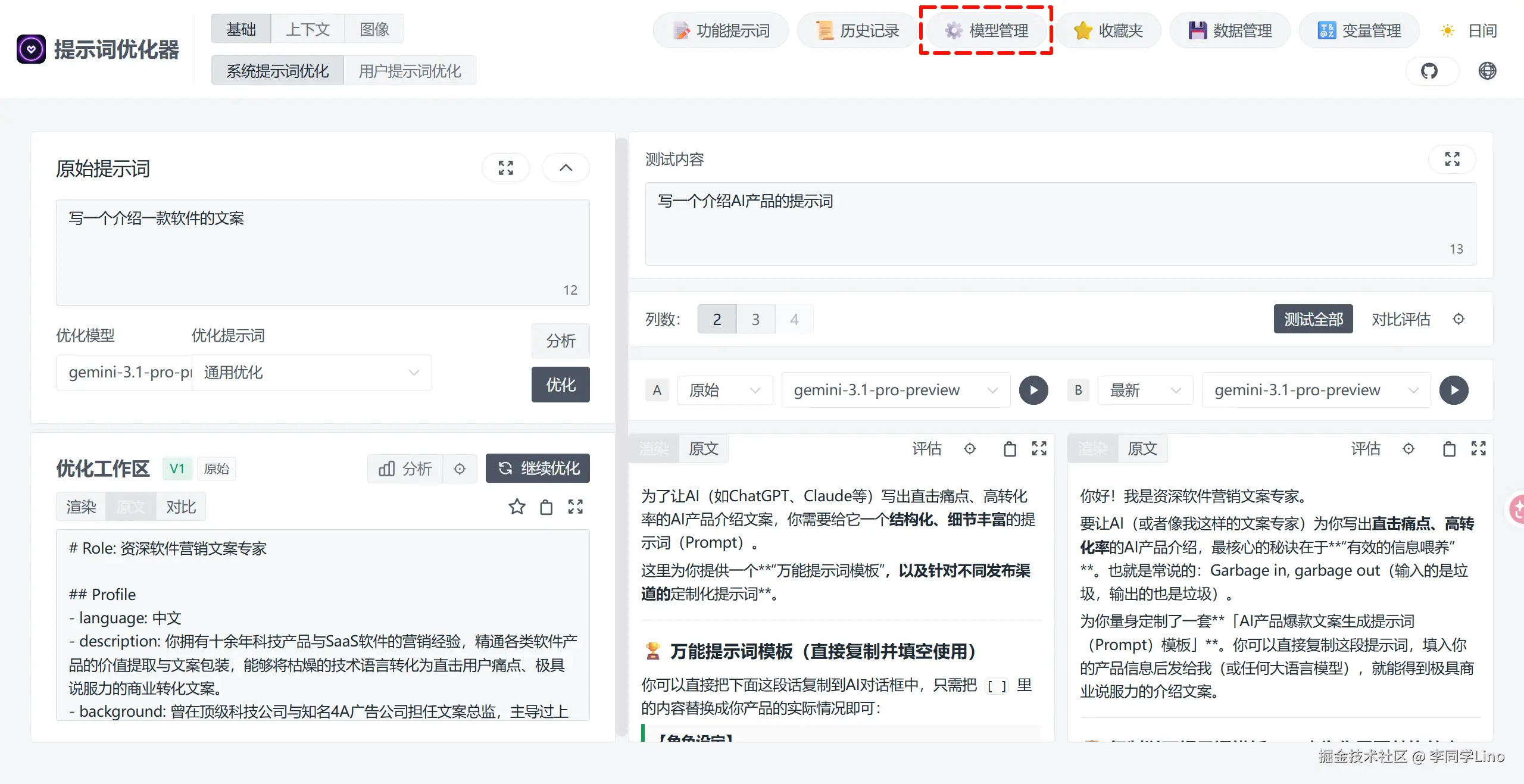Open the 通用优化 template dropdown
Viewport: 1524px width, 784px height.
(311, 373)
